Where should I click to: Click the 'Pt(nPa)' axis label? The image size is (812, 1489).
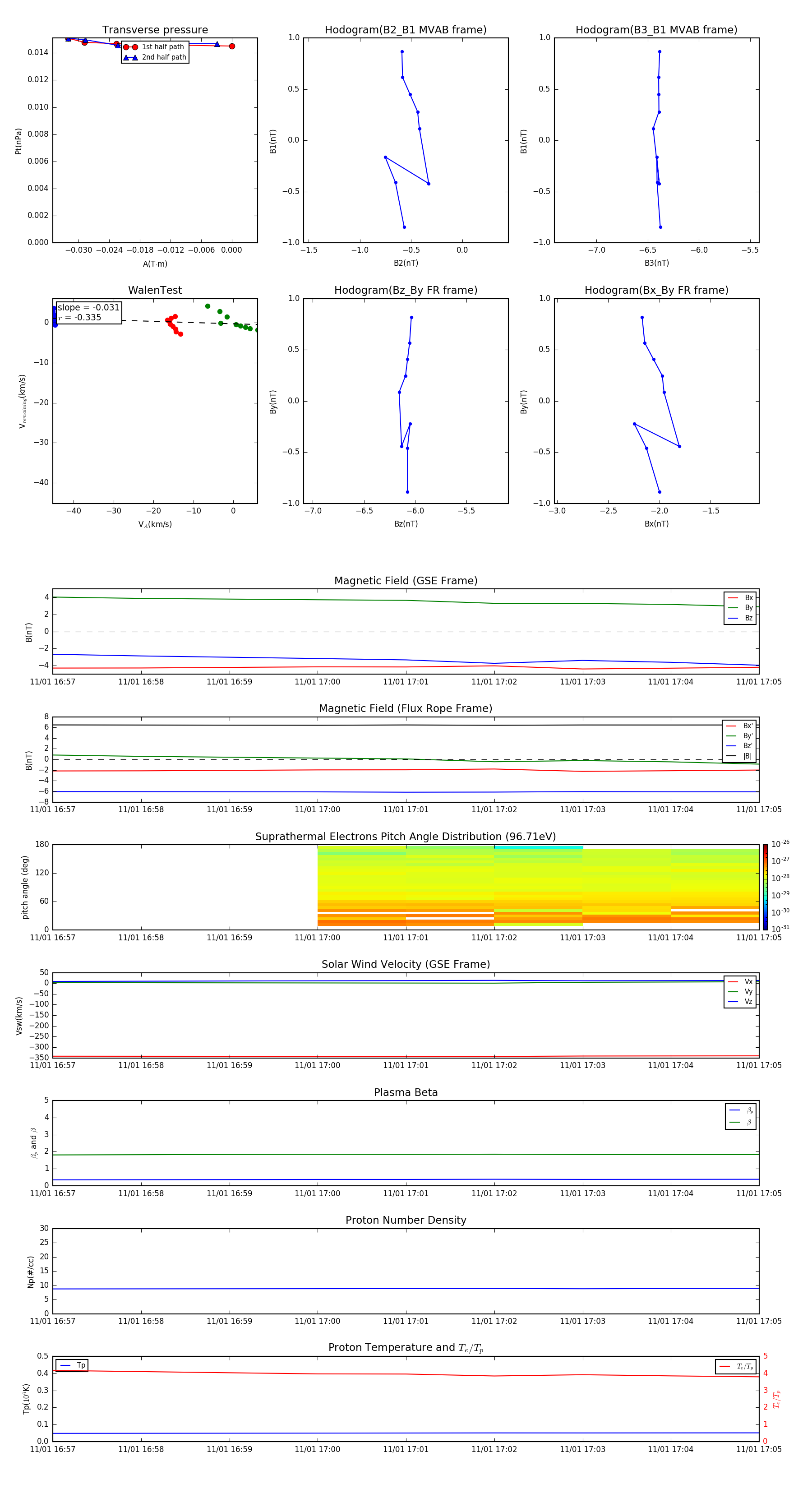click(18, 141)
